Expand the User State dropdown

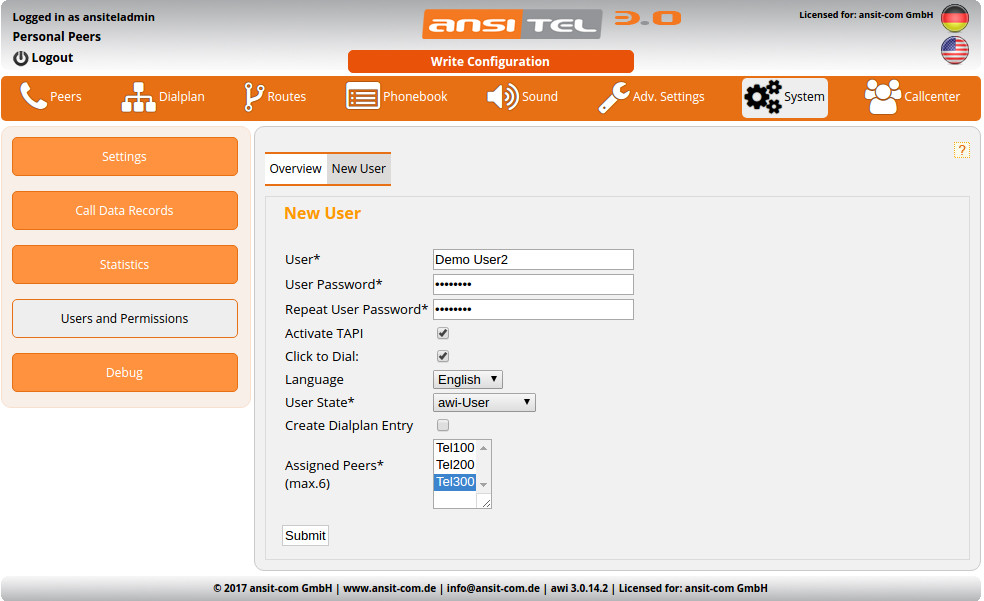[x=485, y=403]
